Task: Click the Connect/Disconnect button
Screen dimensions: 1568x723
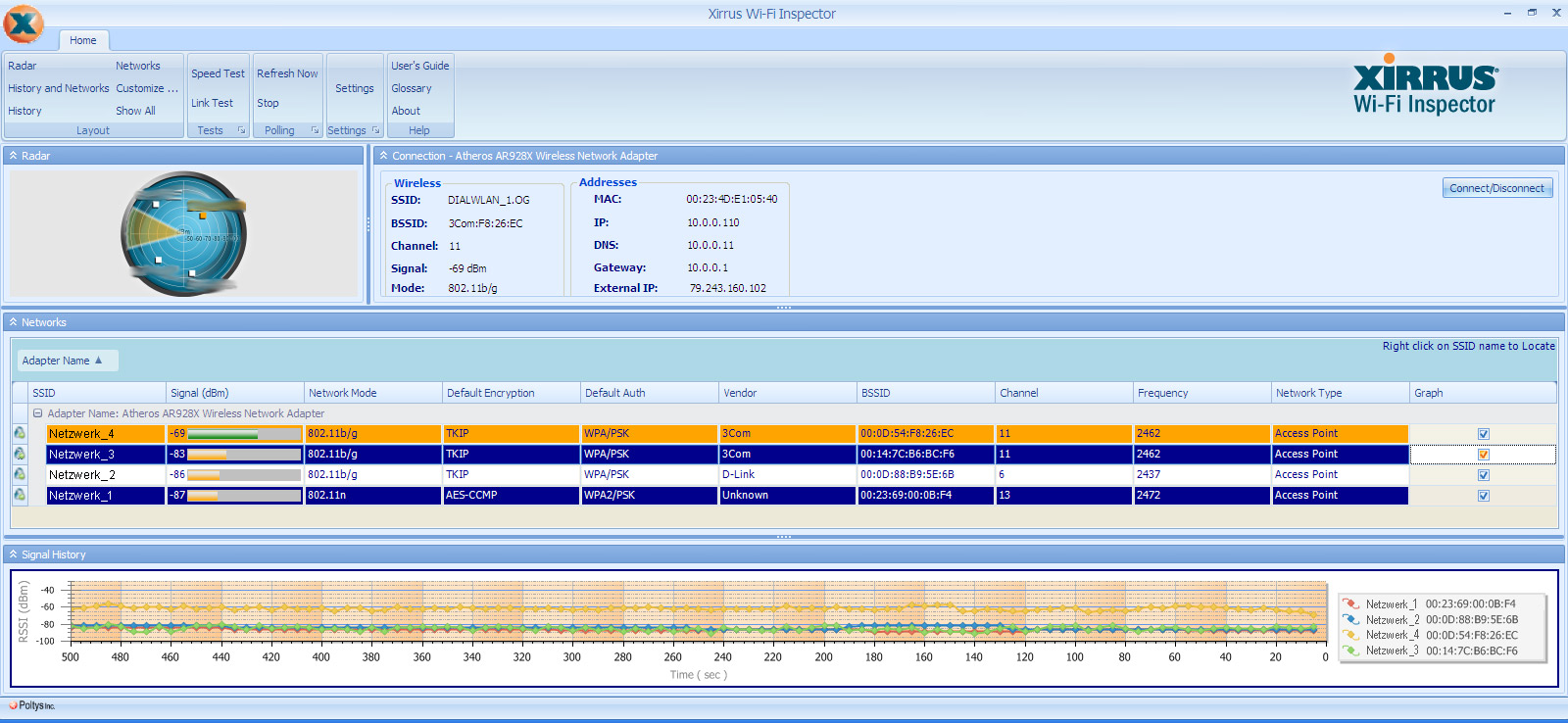Action: tap(1496, 188)
